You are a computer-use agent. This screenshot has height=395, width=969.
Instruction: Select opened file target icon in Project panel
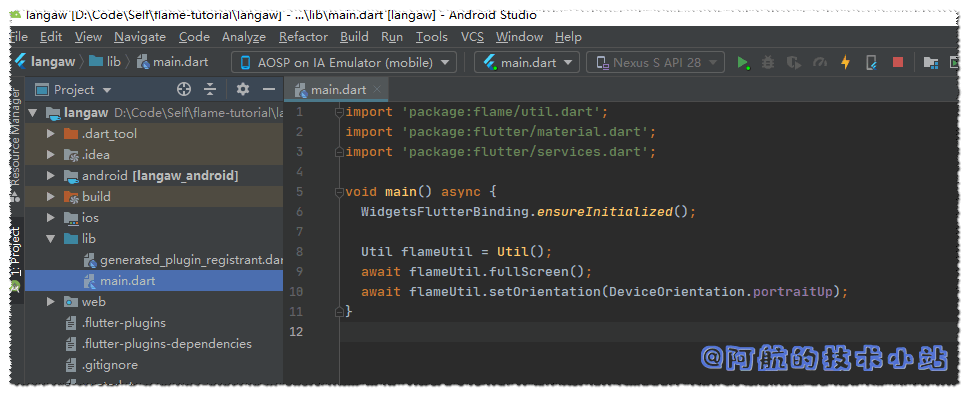tap(184, 90)
